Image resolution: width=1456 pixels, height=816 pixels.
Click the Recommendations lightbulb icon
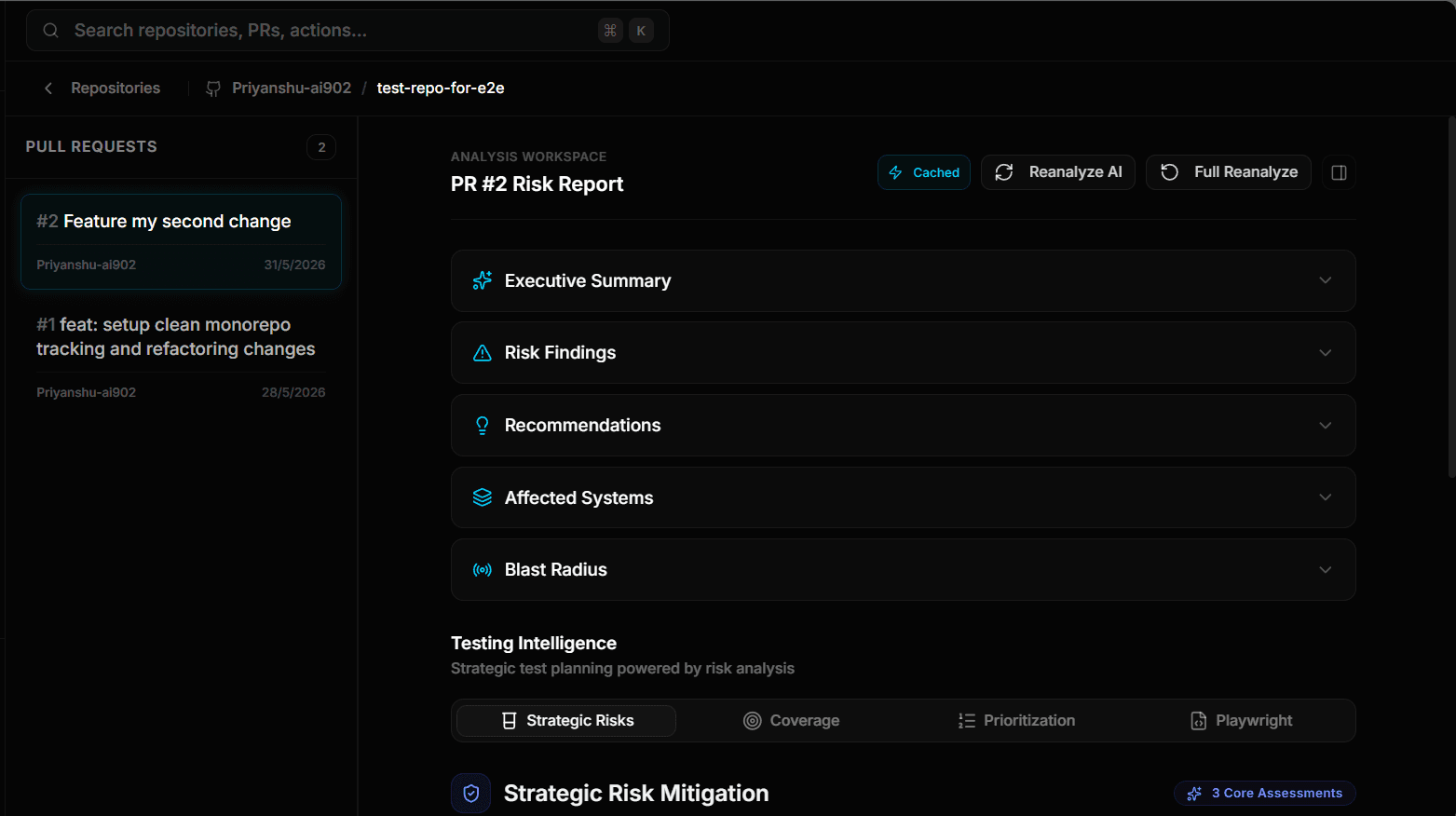(x=483, y=426)
